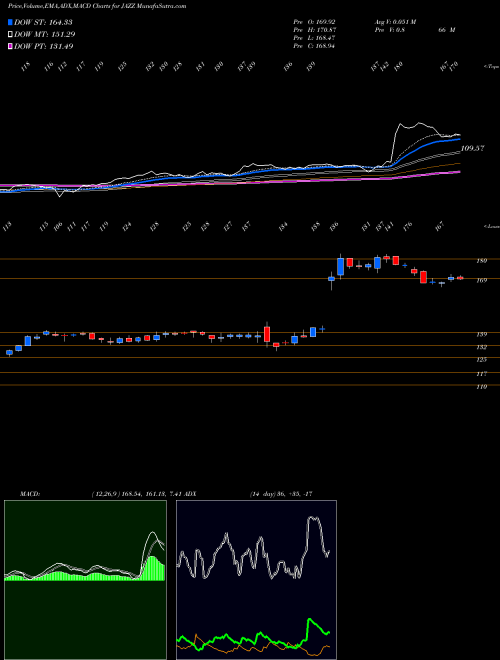Click the blue DOW ST legend swatch
Screen dimensions: 500x660
(x=10, y=22)
